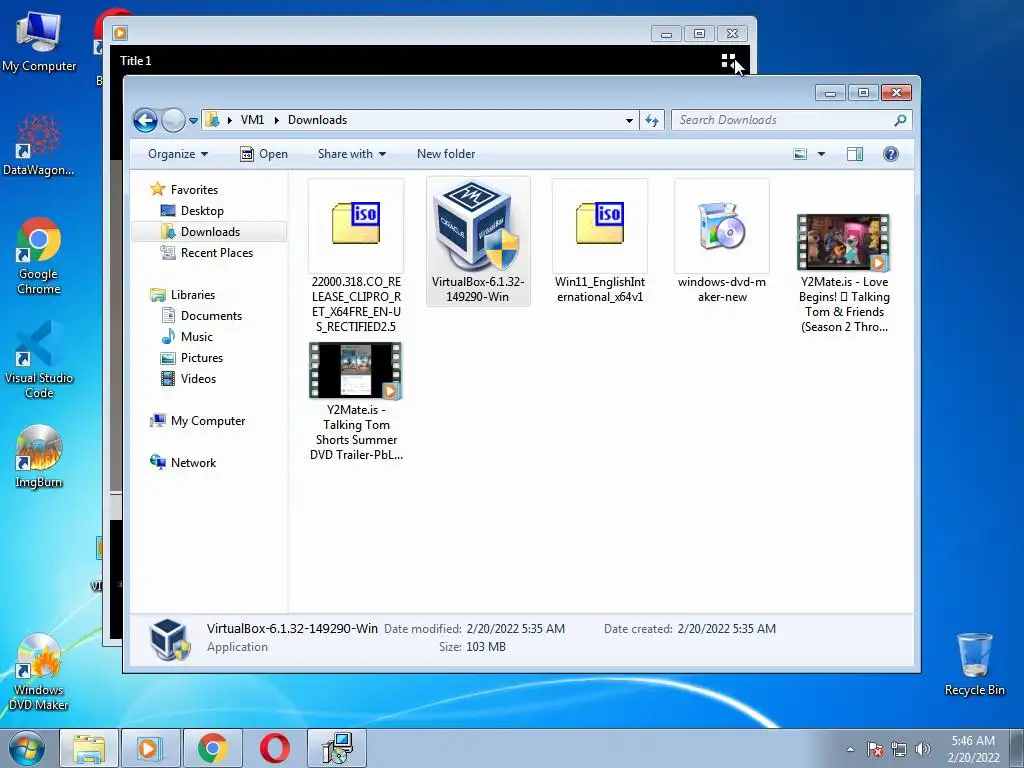Viewport: 1024px width, 768px height.
Task: Open the Organize menu
Action: click(178, 154)
